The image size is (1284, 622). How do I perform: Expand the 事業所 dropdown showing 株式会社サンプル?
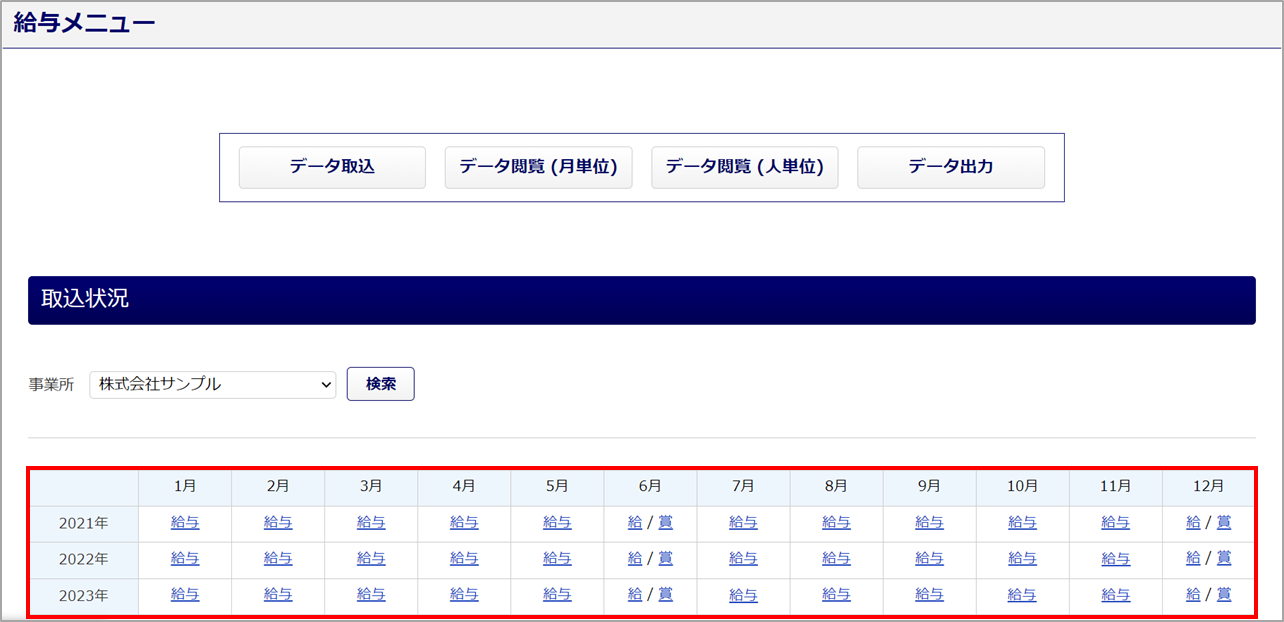[x=213, y=384]
